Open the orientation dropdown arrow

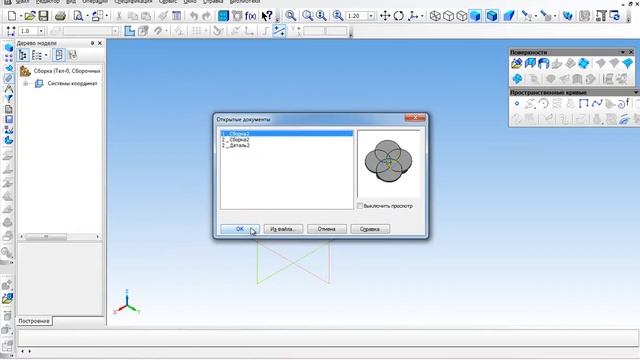tap(422, 16)
